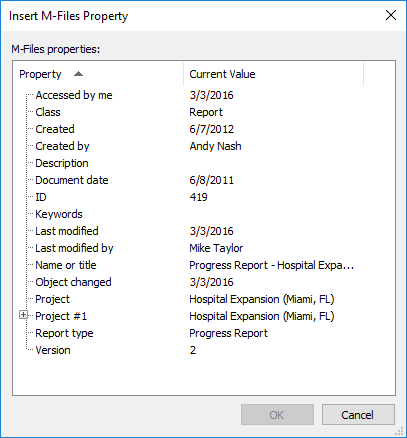Pick the Description property
This screenshot has height=438, width=407.
coord(62,163)
